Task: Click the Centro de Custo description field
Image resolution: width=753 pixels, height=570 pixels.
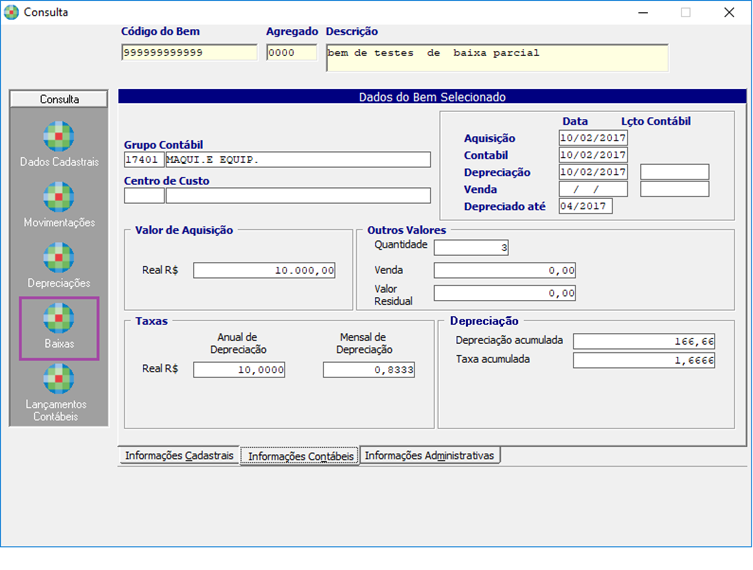Action: [x=298, y=195]
